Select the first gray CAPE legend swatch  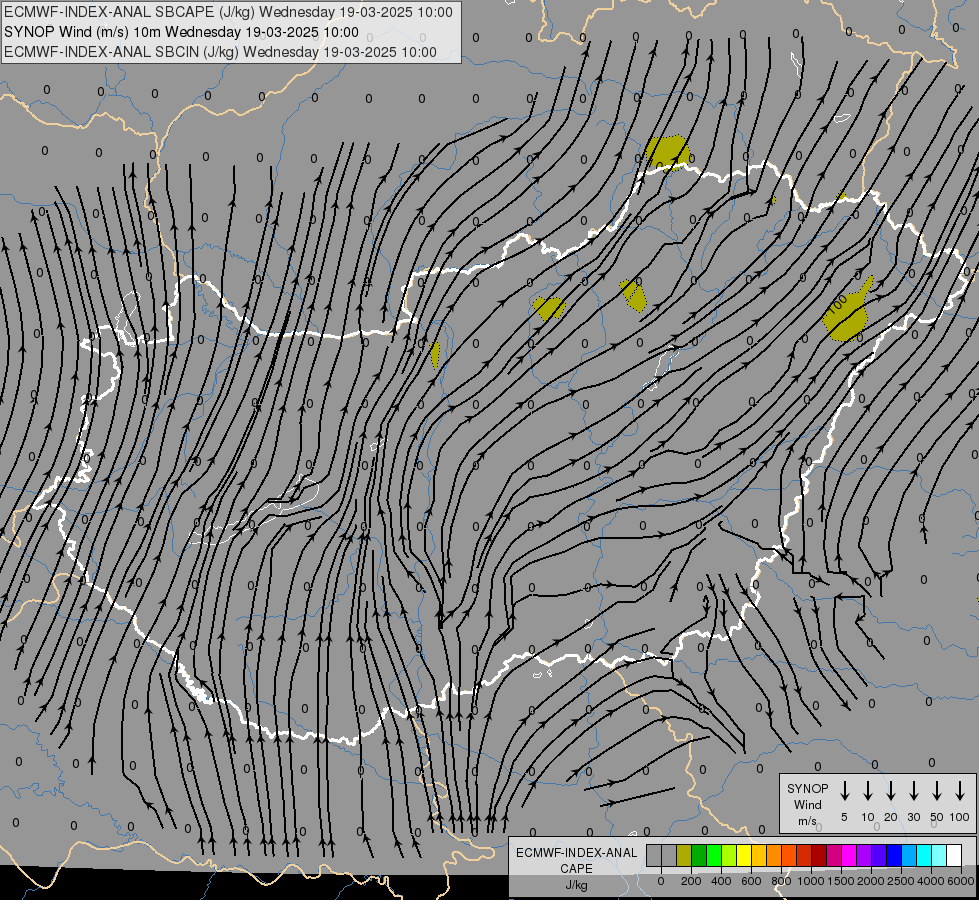[x=654, y=855]
